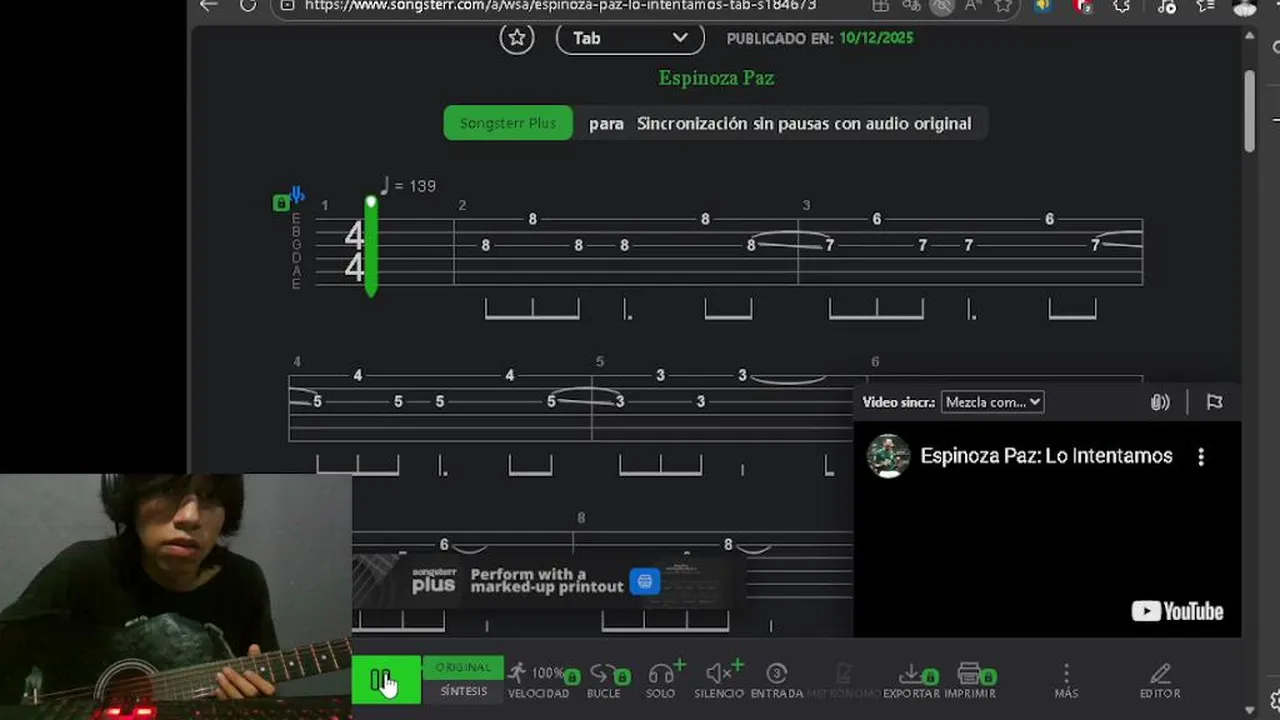Open the Espinoza Paz artist link
1280x720 pixels.
(716, 78)
